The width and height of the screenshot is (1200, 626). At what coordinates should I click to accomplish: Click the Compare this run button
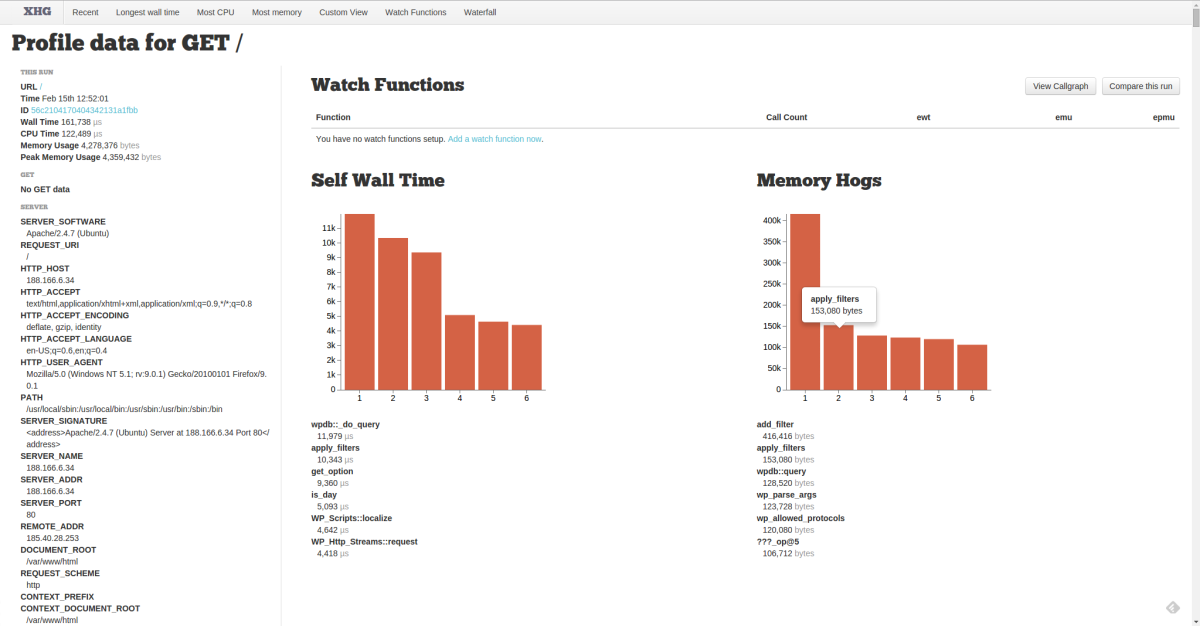[1140, 86]
